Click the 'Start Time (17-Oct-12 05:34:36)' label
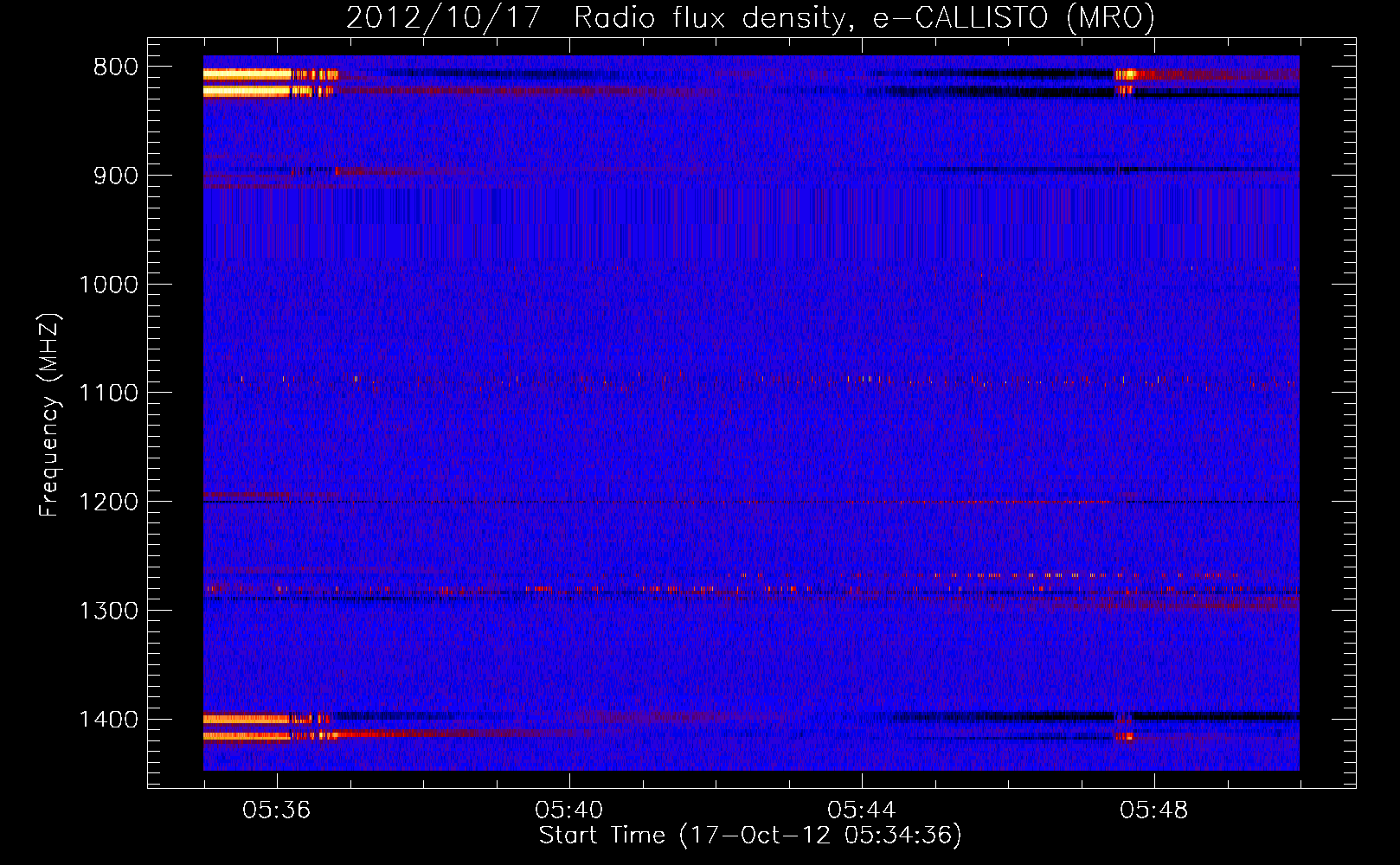This screenshot has height=865, width=1400. pos(750,836)
